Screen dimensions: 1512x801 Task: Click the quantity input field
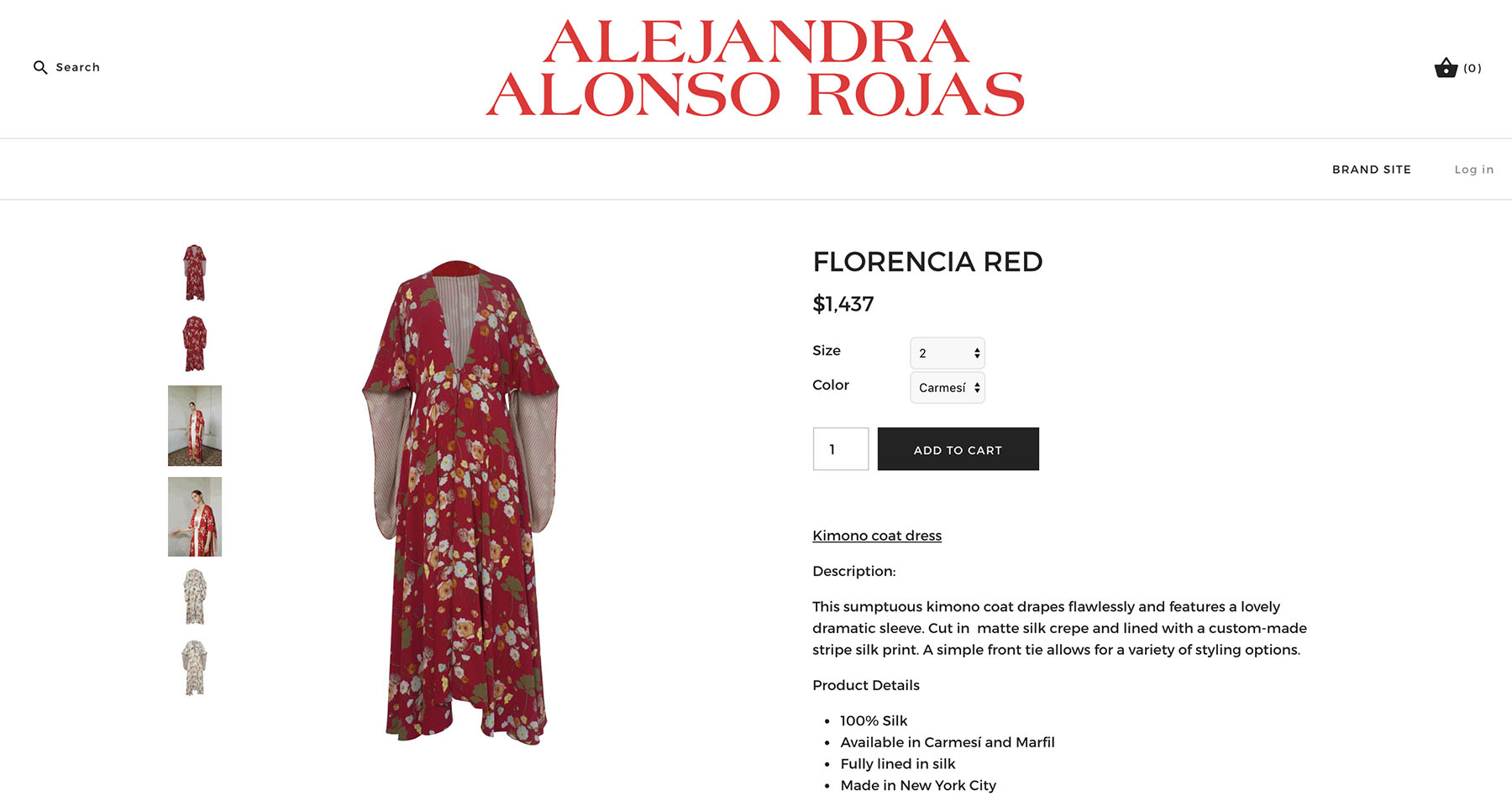pyautogui.click(x=841, y=449)
